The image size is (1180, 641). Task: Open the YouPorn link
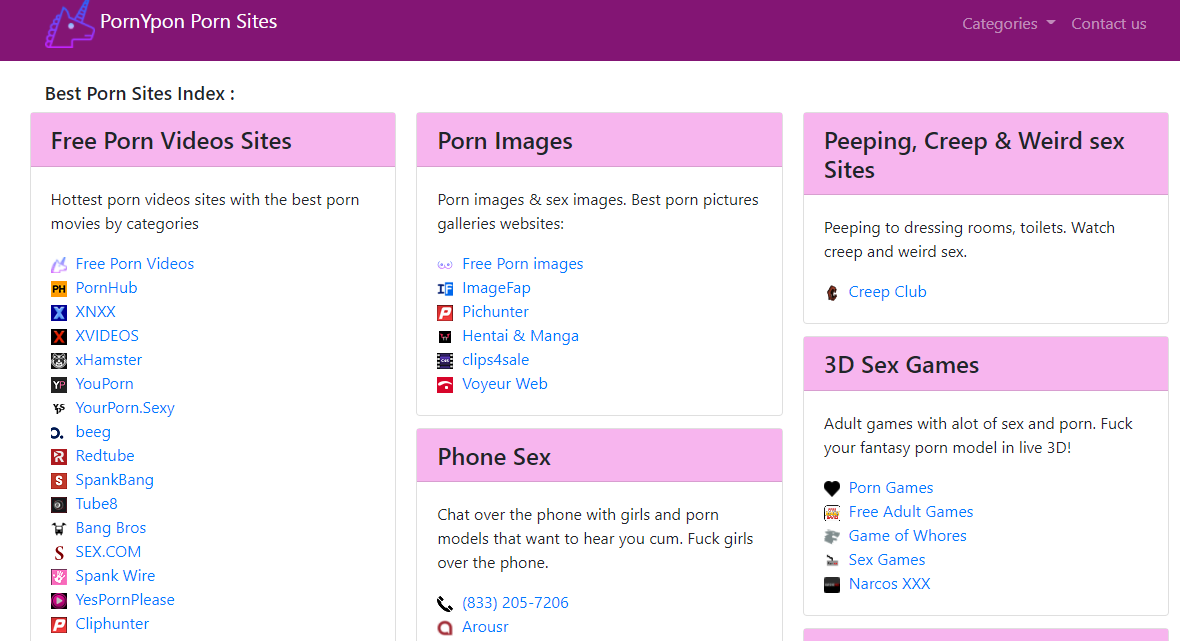point(105,384)
